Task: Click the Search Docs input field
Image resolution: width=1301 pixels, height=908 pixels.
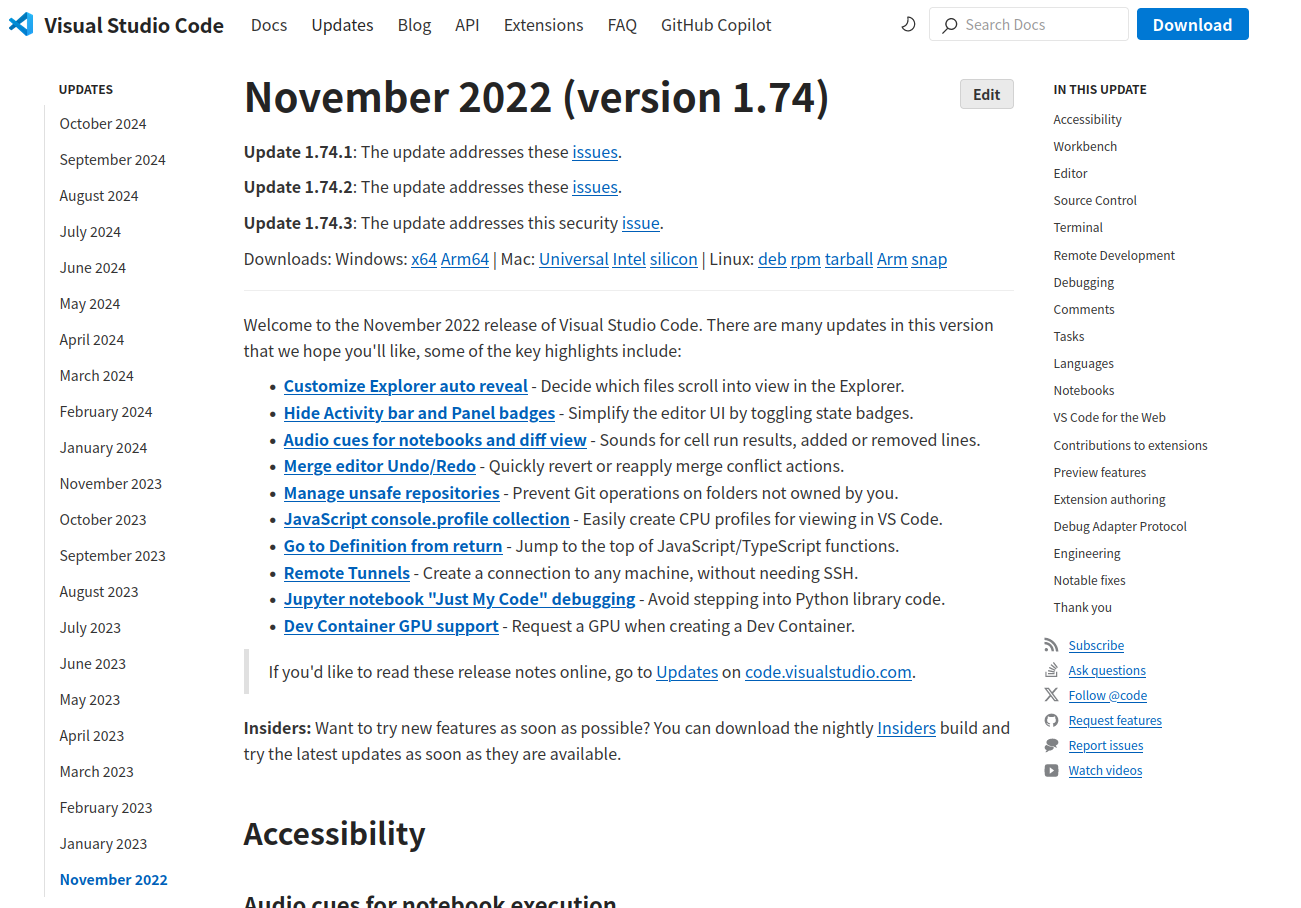Action: [x=1029, y=24]
